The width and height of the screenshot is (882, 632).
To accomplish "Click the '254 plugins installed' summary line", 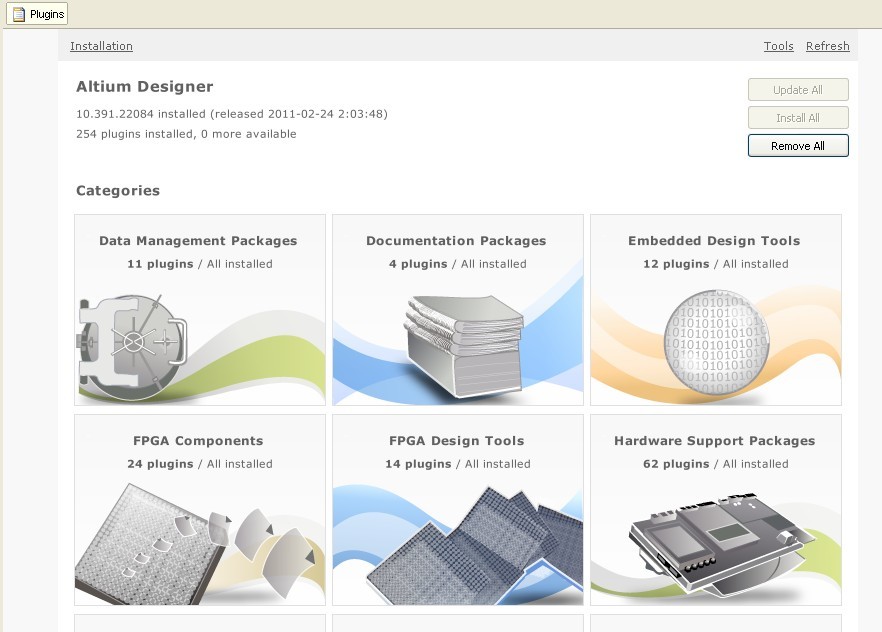I will tap(186, 134).
